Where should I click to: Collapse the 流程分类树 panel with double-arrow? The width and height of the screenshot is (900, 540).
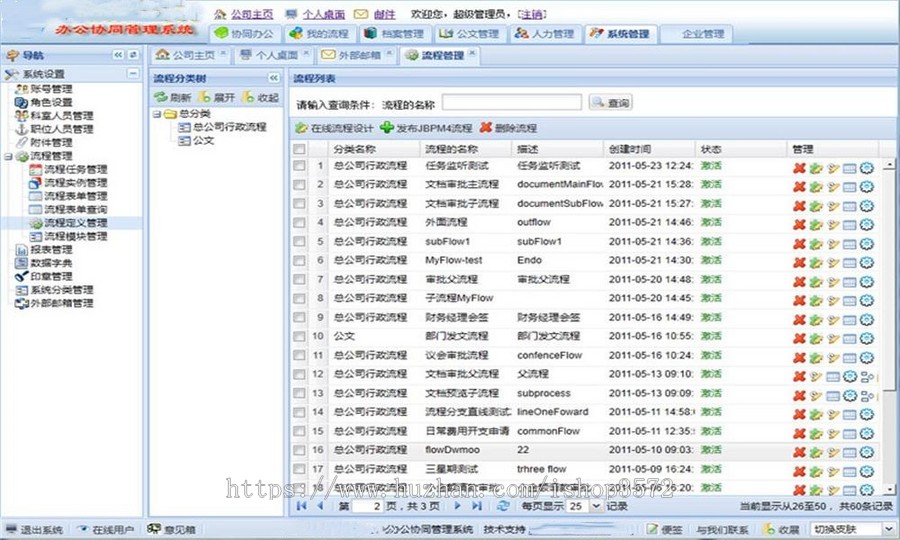pos(274,78)
